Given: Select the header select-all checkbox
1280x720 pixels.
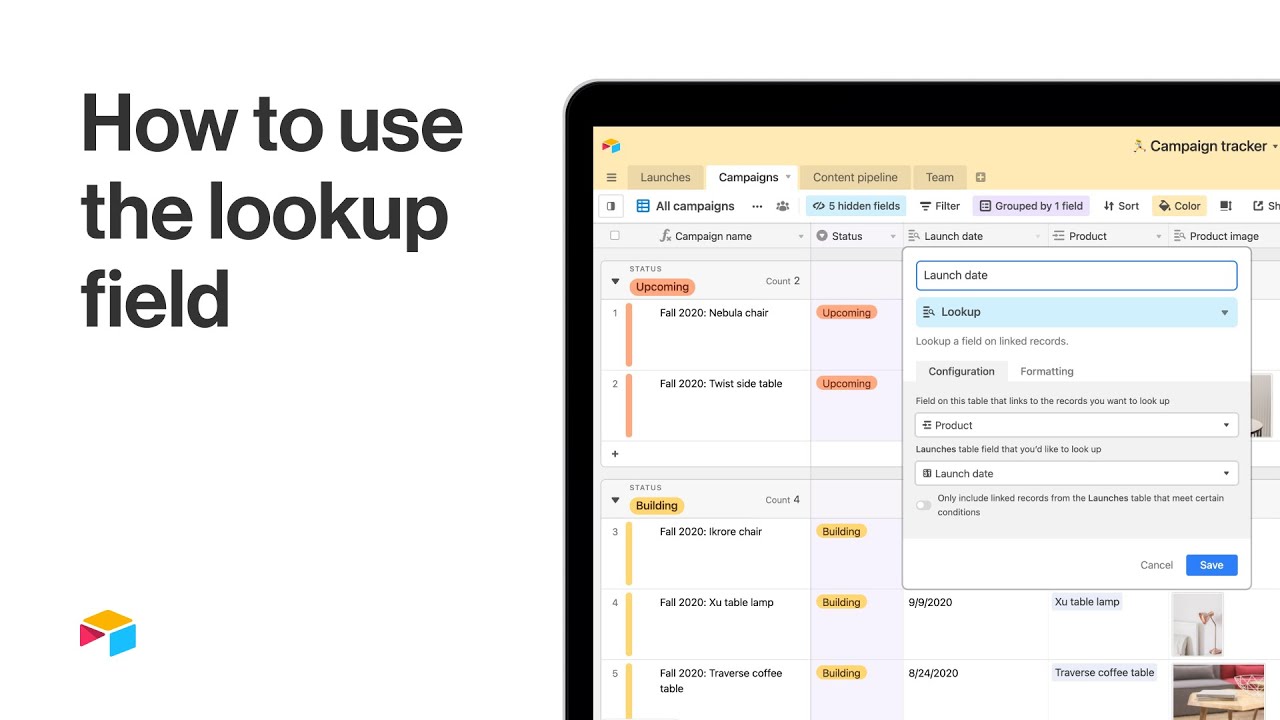Looking at the screenshot, I should (x=615, y=236).
